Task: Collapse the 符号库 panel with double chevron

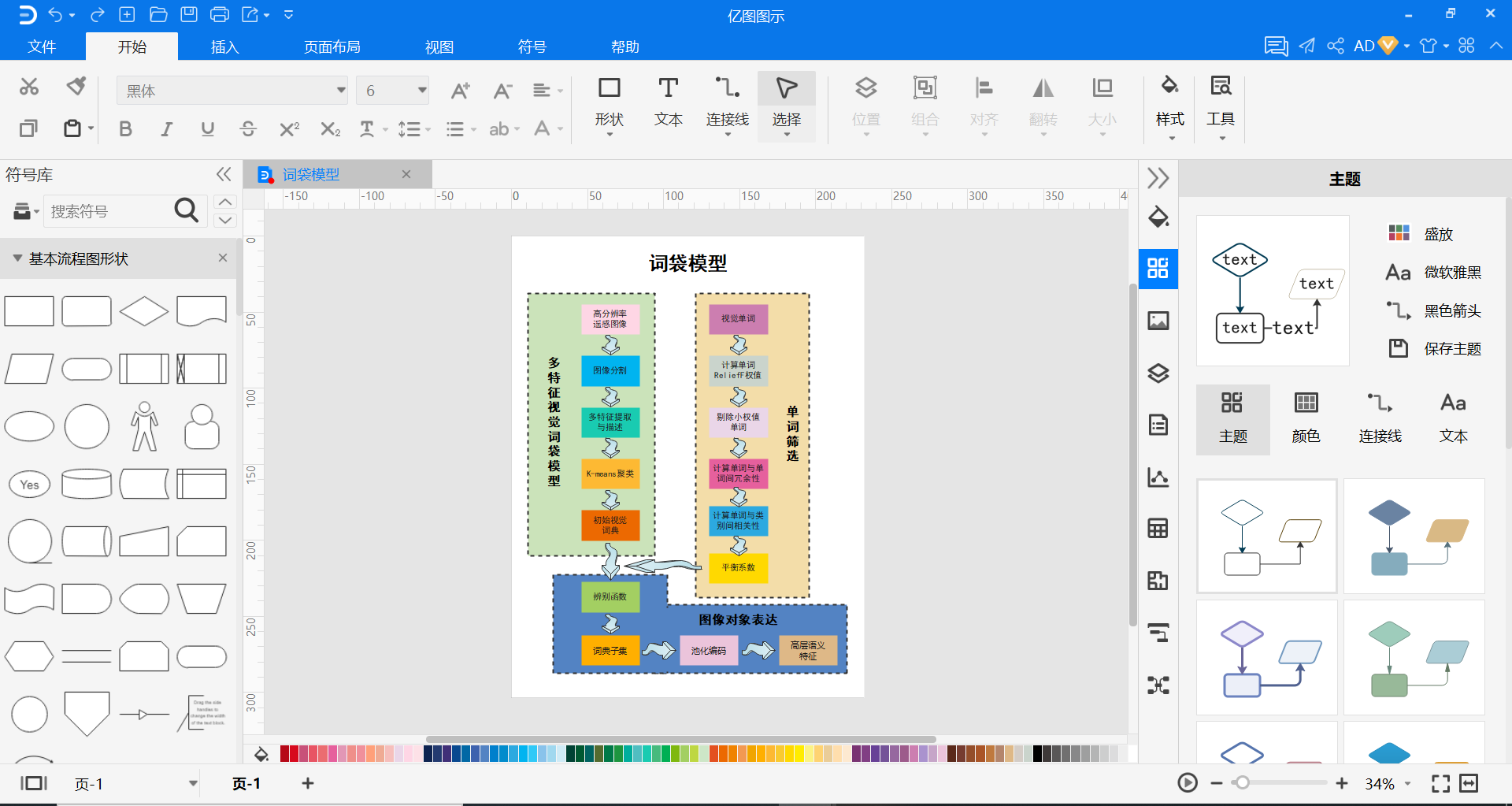Action: coord(224,174)
